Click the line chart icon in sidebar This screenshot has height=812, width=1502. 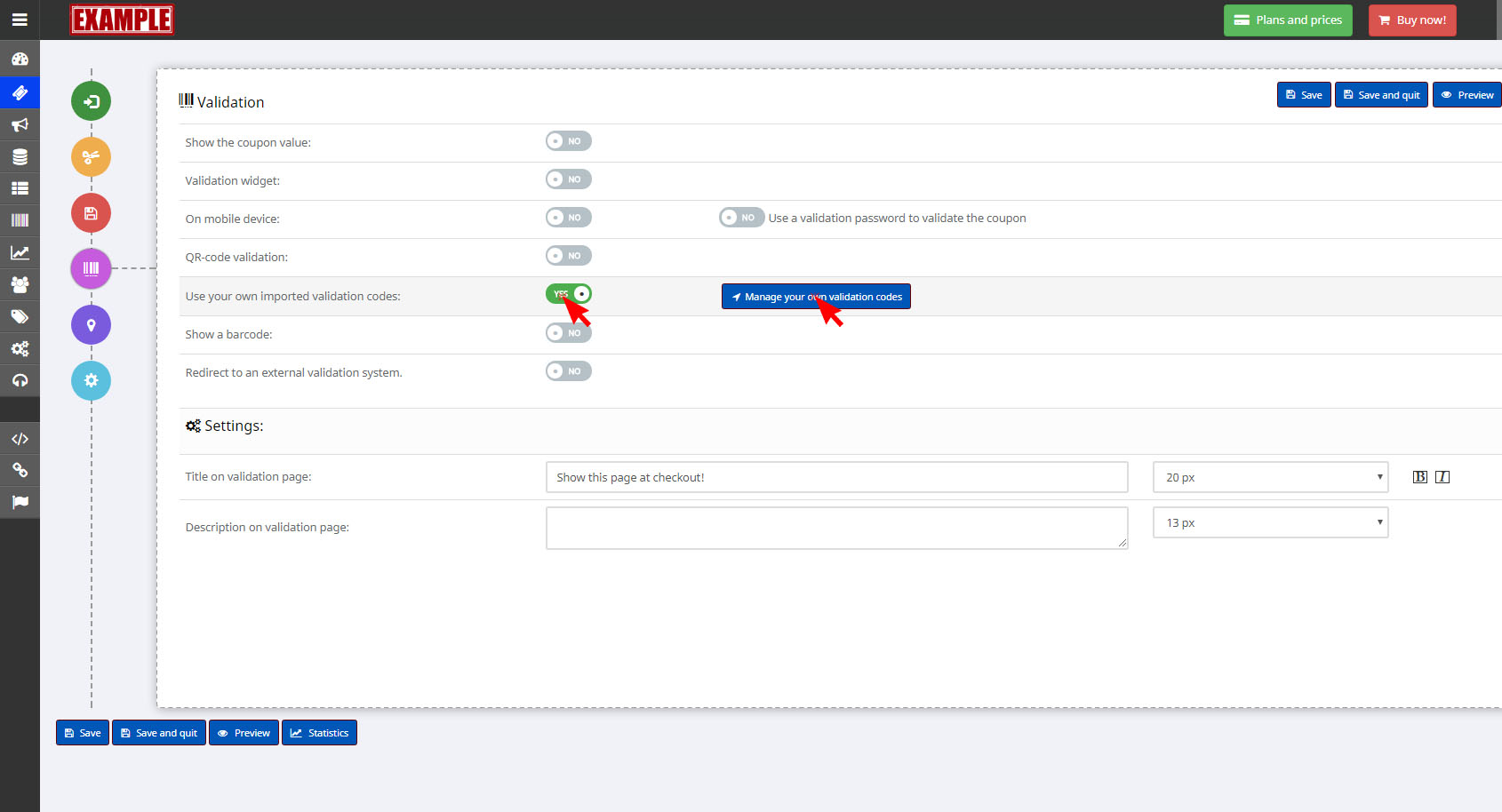tap(20, 253)
